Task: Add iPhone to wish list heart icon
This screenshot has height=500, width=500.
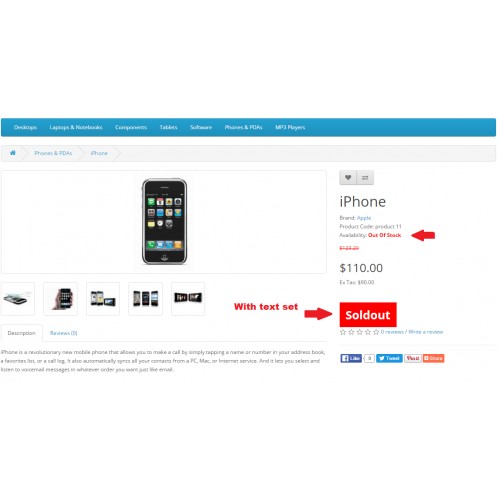Action: tap(348, 177)
